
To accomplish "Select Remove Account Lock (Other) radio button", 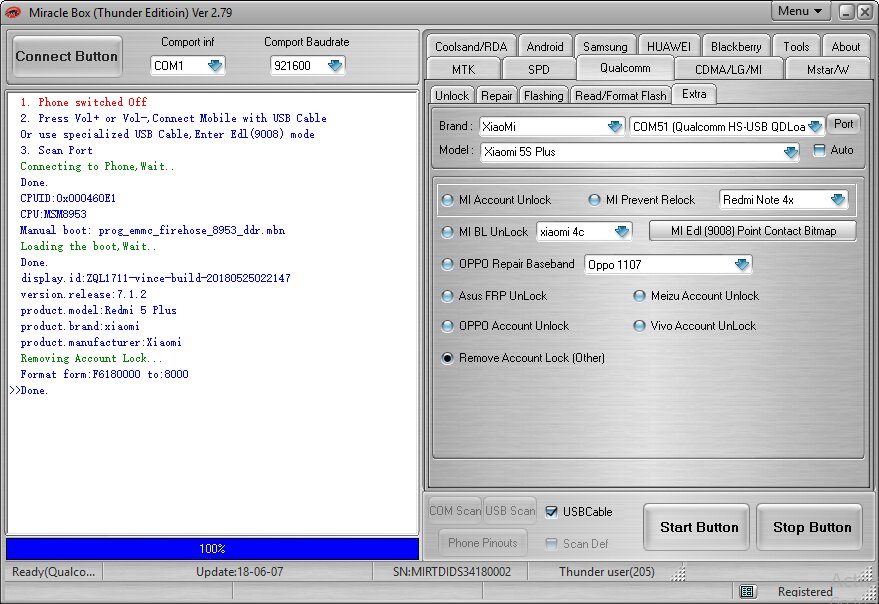I will [447, 358].
